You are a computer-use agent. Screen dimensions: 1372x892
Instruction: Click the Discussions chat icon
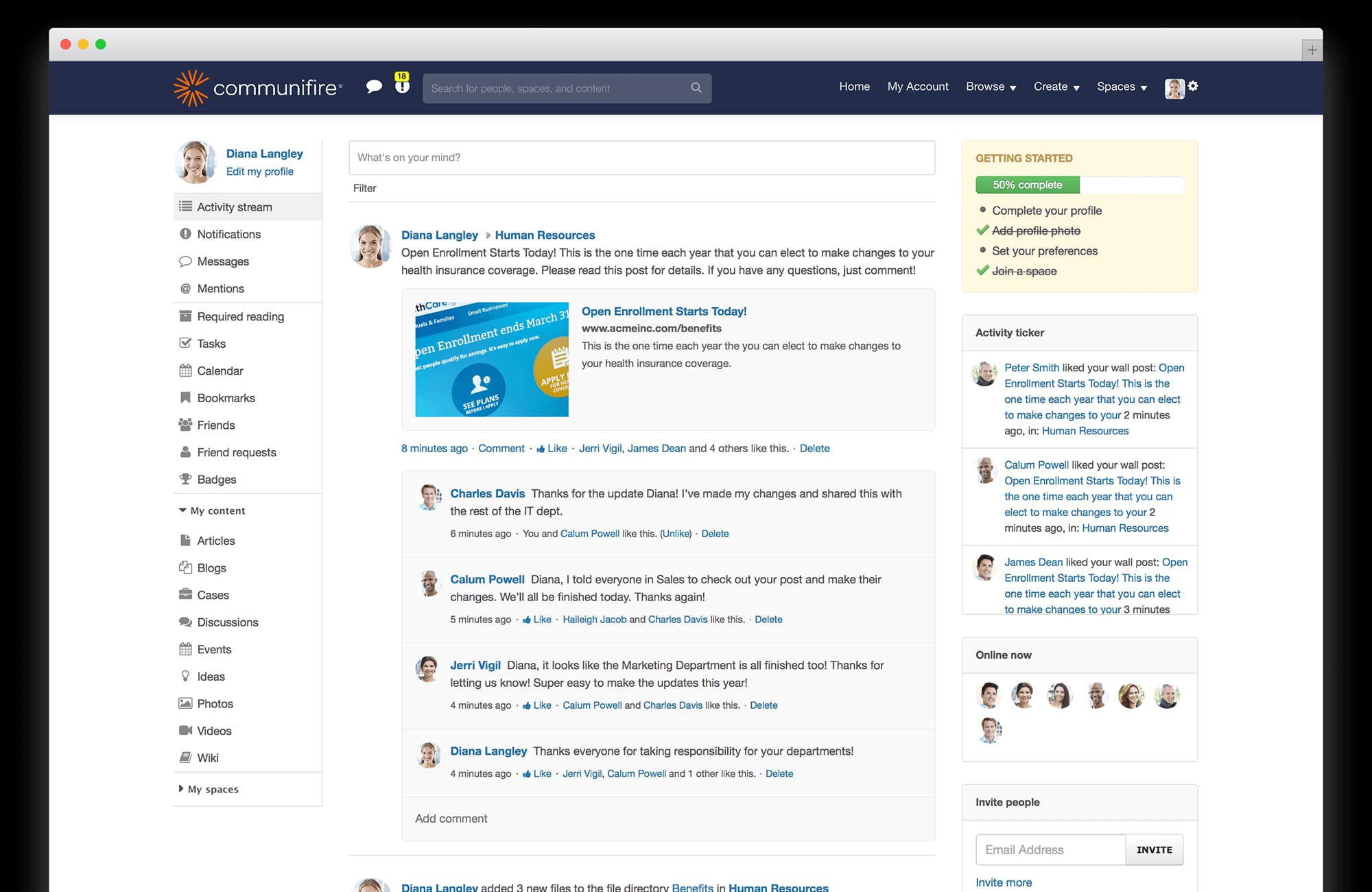pos(185,622)
